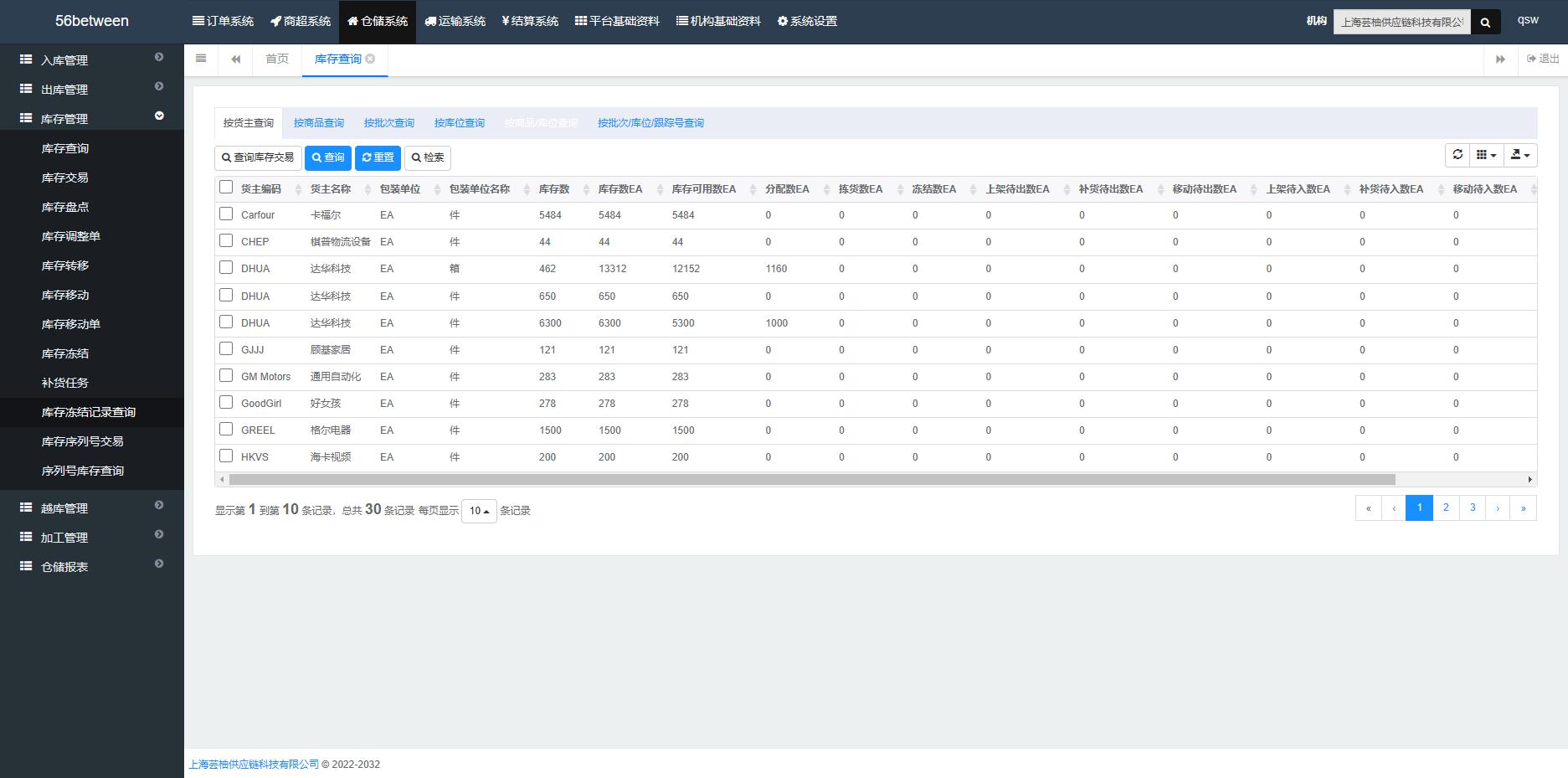Click the 库存管理 list icon
Viewport: 1568px width, 778px height.
[26, 118]
